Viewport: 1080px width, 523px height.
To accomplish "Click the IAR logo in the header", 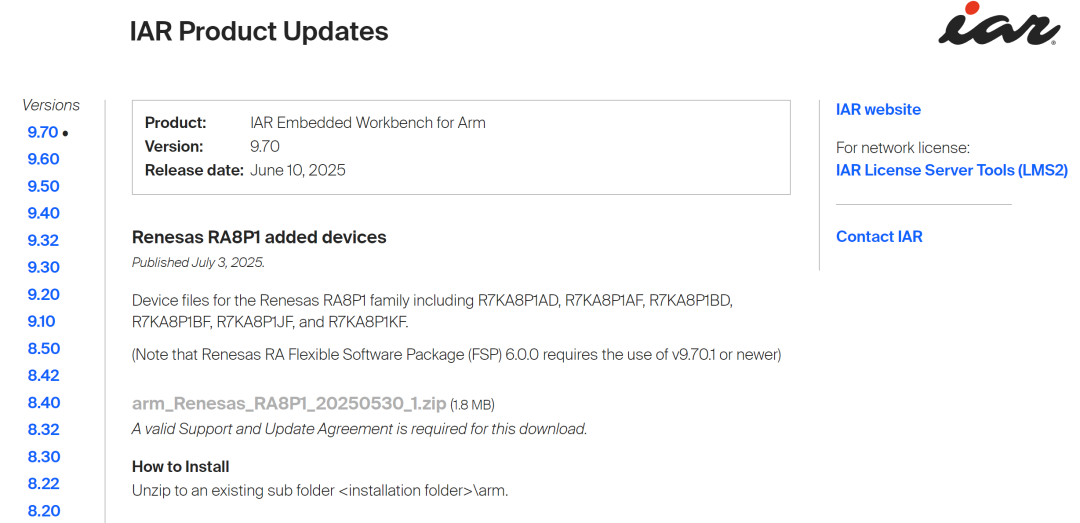I will (999, 24).
